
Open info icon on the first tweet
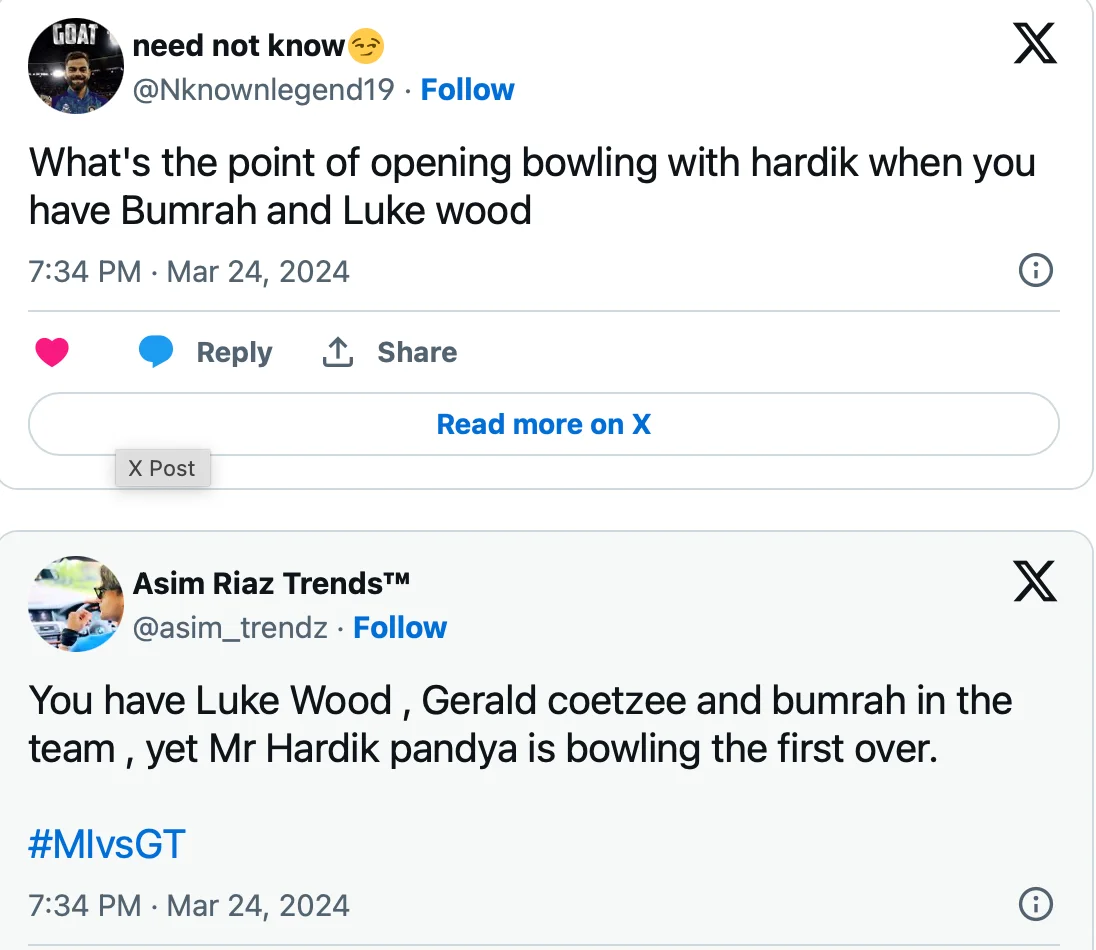pos(1035,270)
